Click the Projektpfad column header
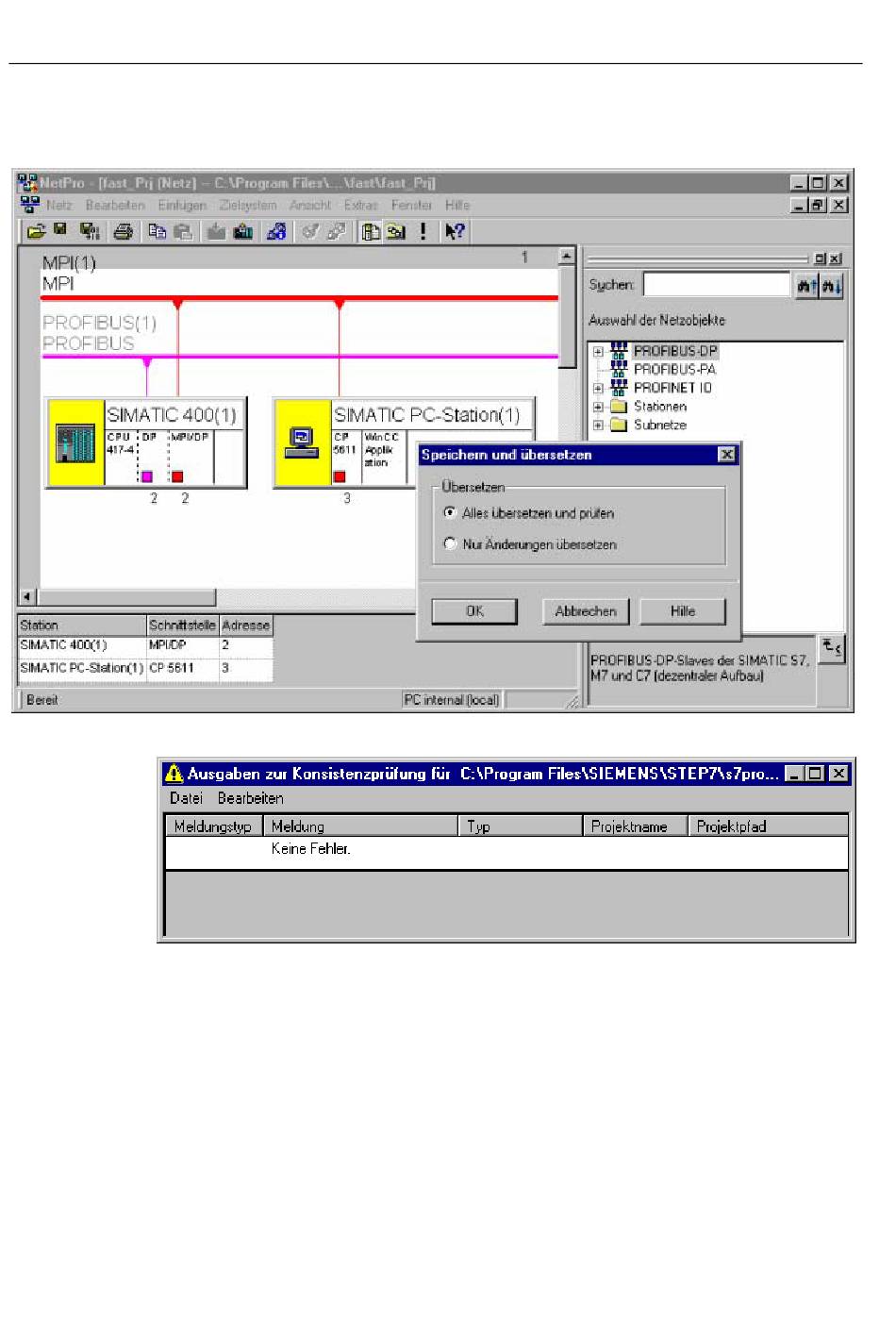The height and width of the screenshot is (1318, 896). [768, 826]
